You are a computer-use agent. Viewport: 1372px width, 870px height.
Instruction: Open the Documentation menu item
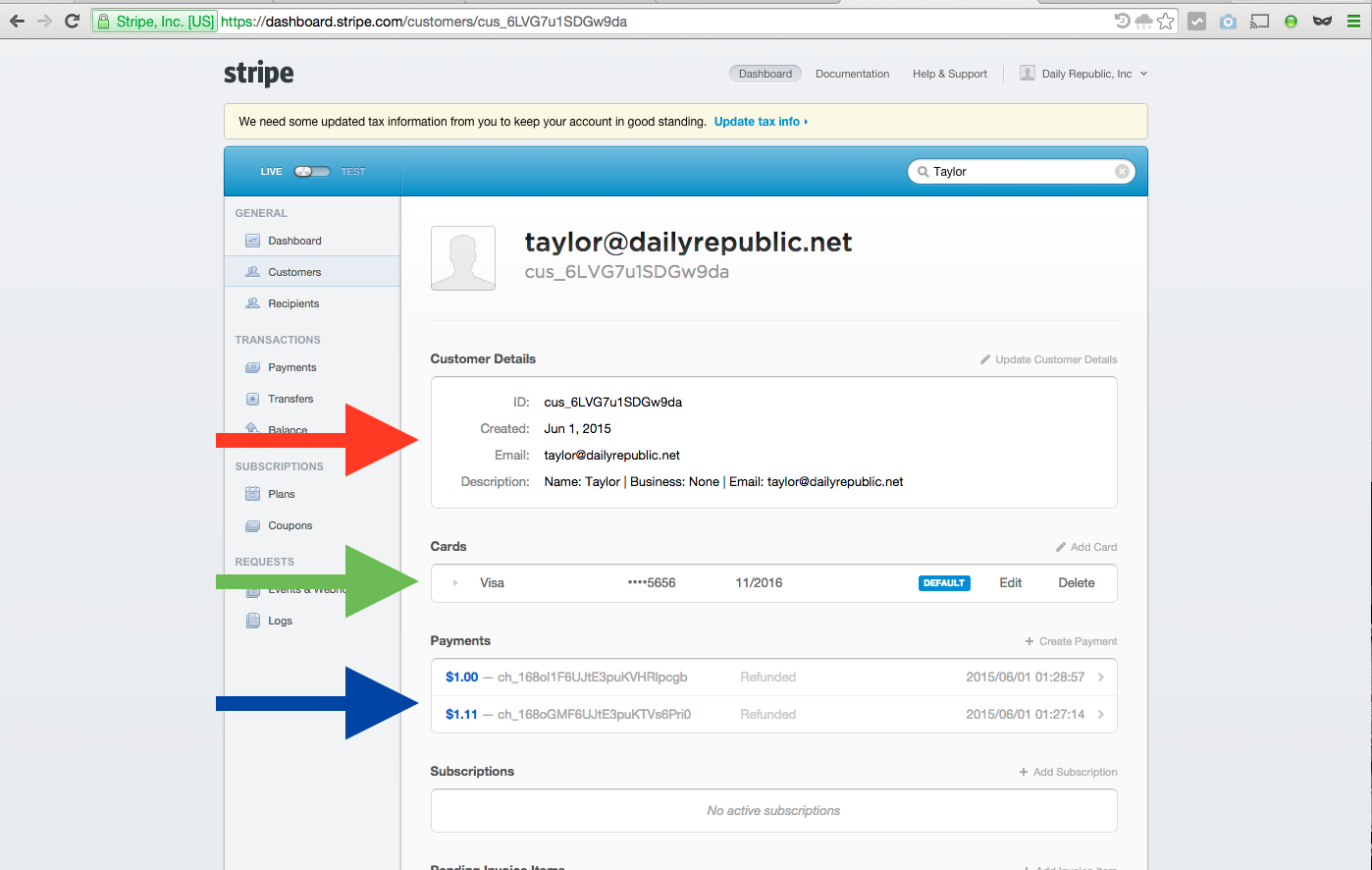click(x=852, y=74)
